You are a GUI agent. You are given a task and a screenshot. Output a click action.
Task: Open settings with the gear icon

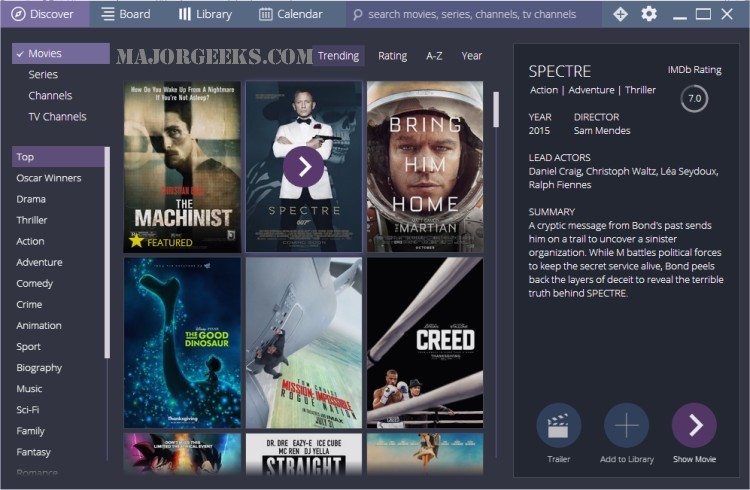coord(649,14)
